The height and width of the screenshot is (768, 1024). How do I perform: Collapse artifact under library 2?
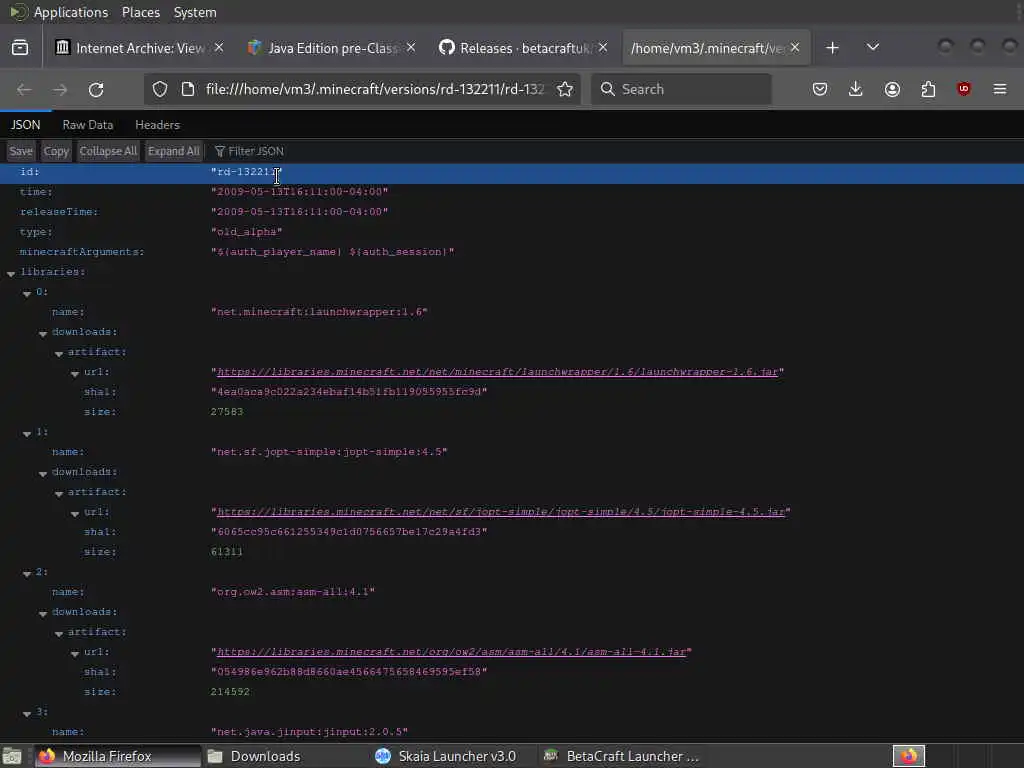tap(59, 633)
